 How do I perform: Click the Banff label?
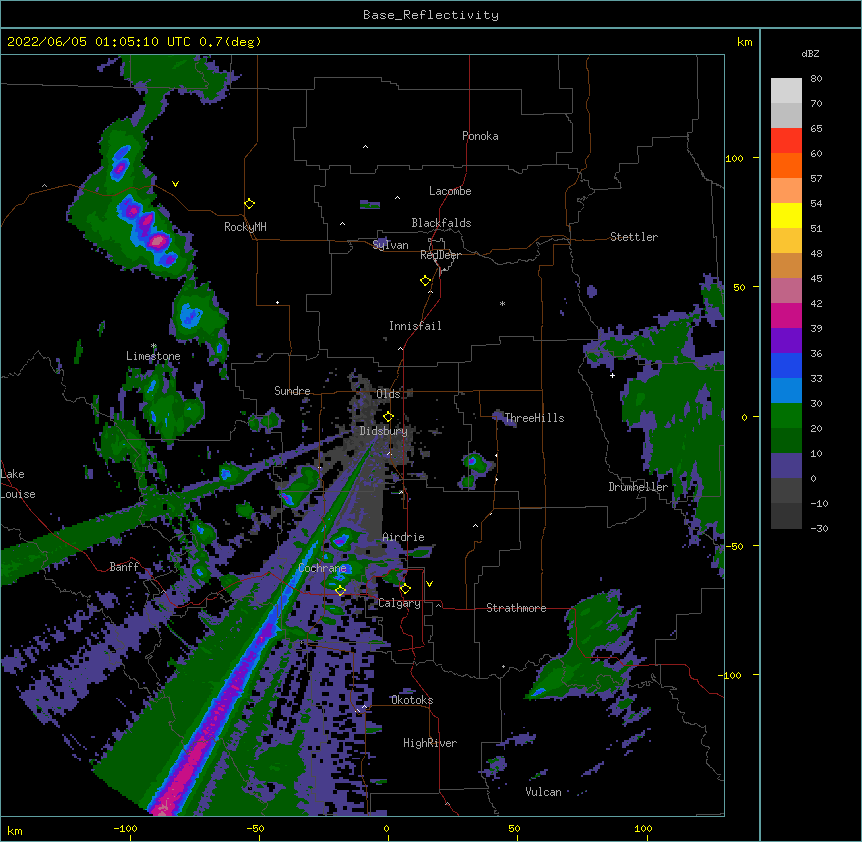(x=124, y=567)
